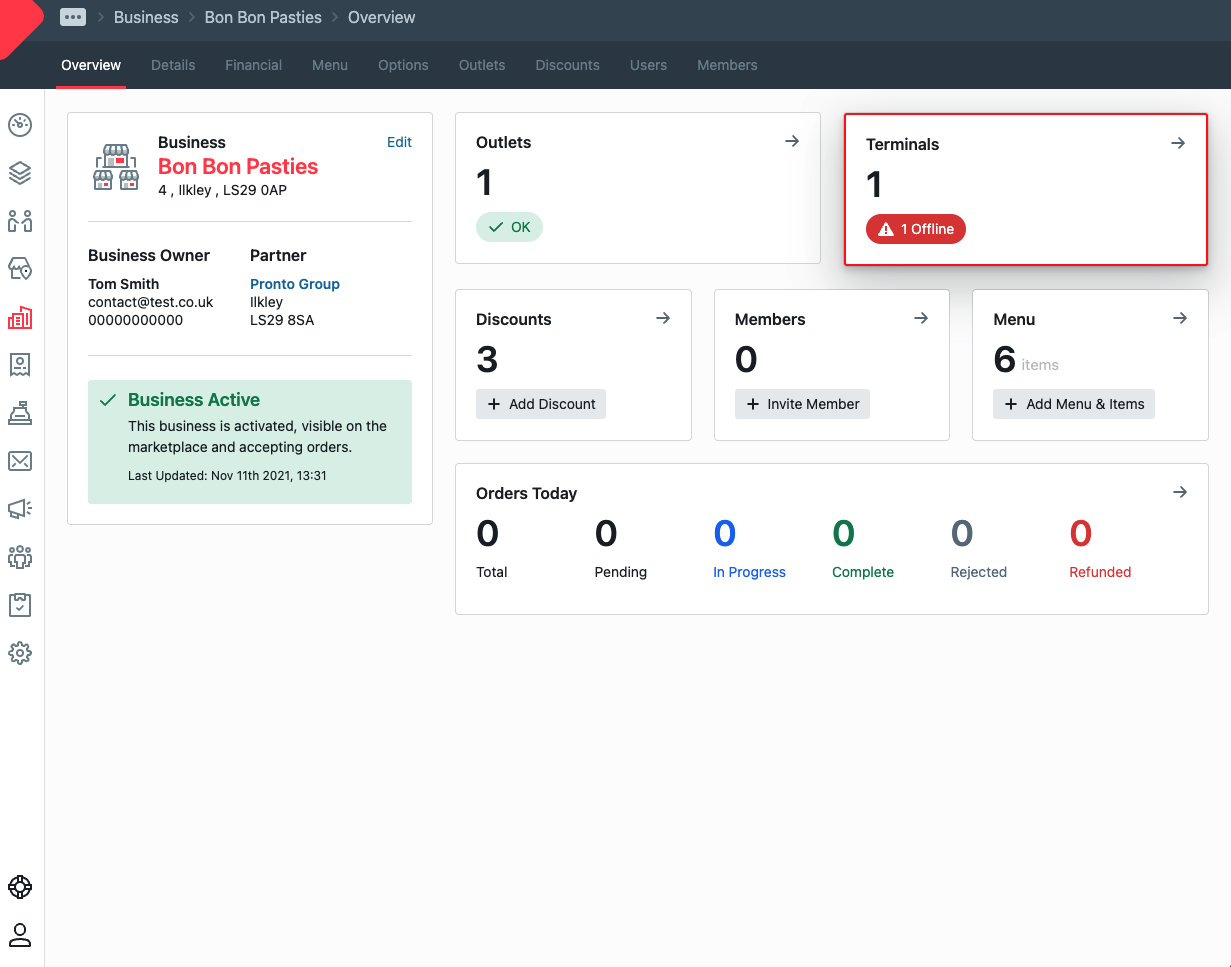Click the red 1 Offline terminal badge

click(916, 229)
